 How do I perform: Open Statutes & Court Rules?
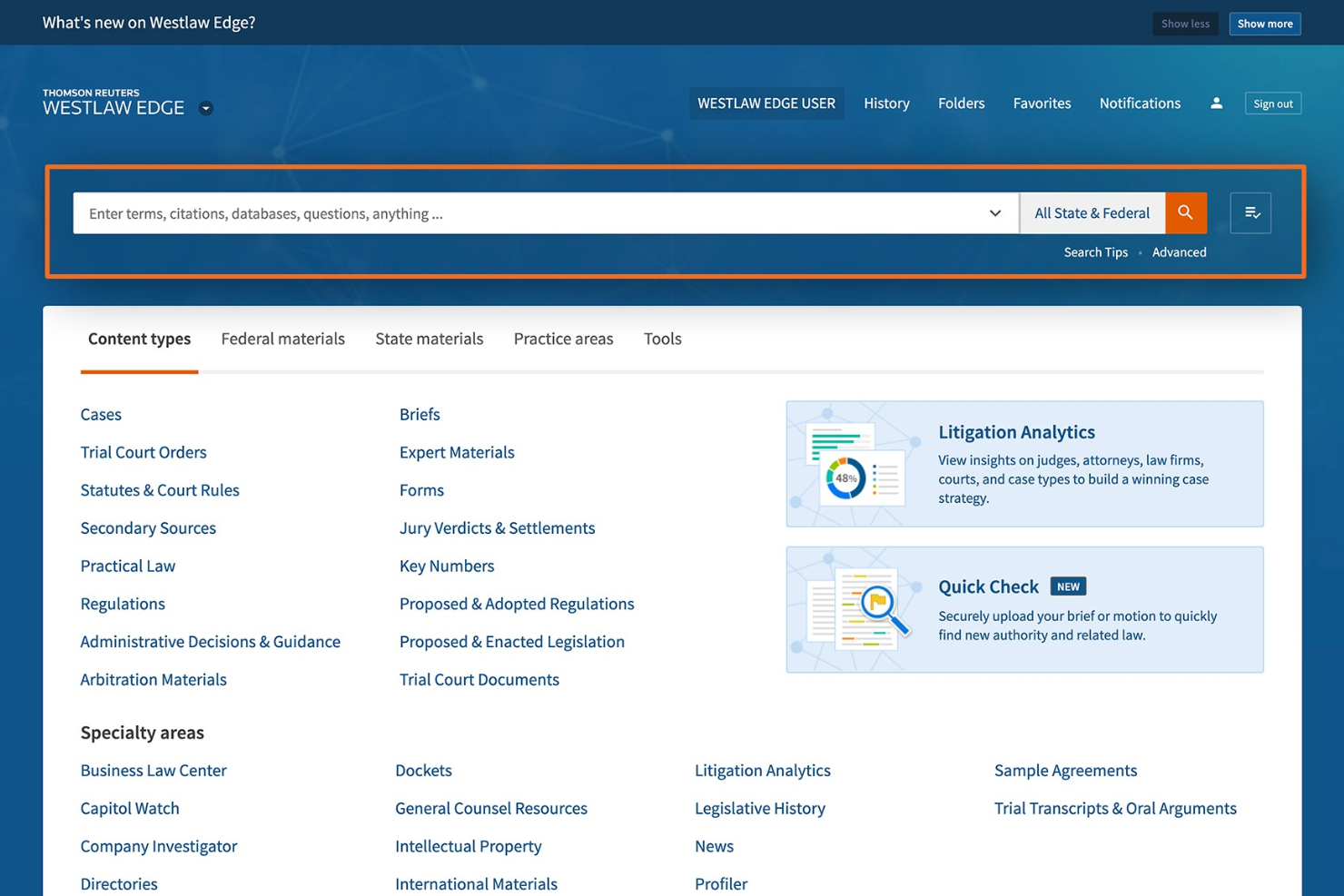(160, 490)
